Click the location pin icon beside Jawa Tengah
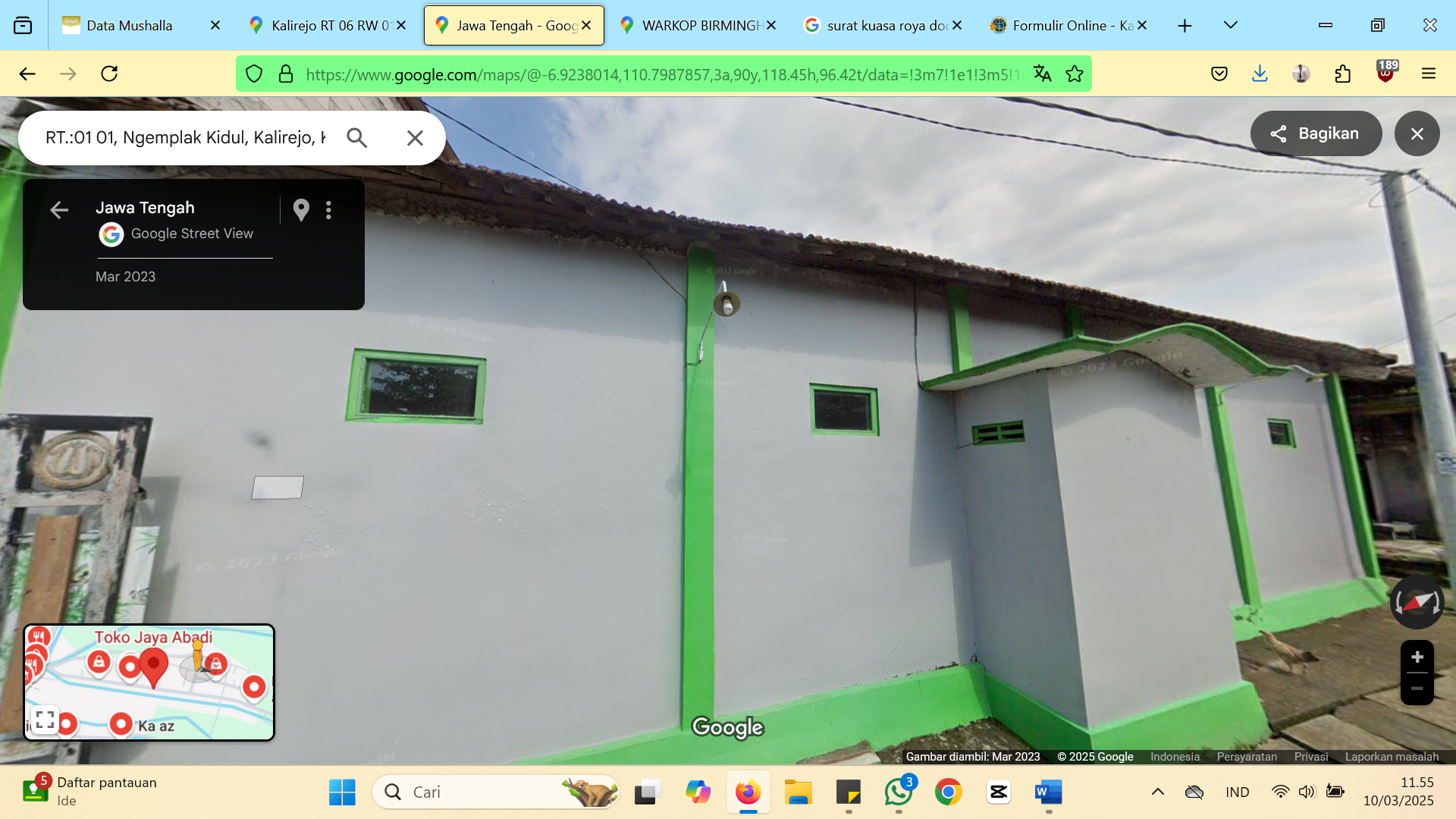Viewport: 1456px width, 819px height. click(301, 210)
